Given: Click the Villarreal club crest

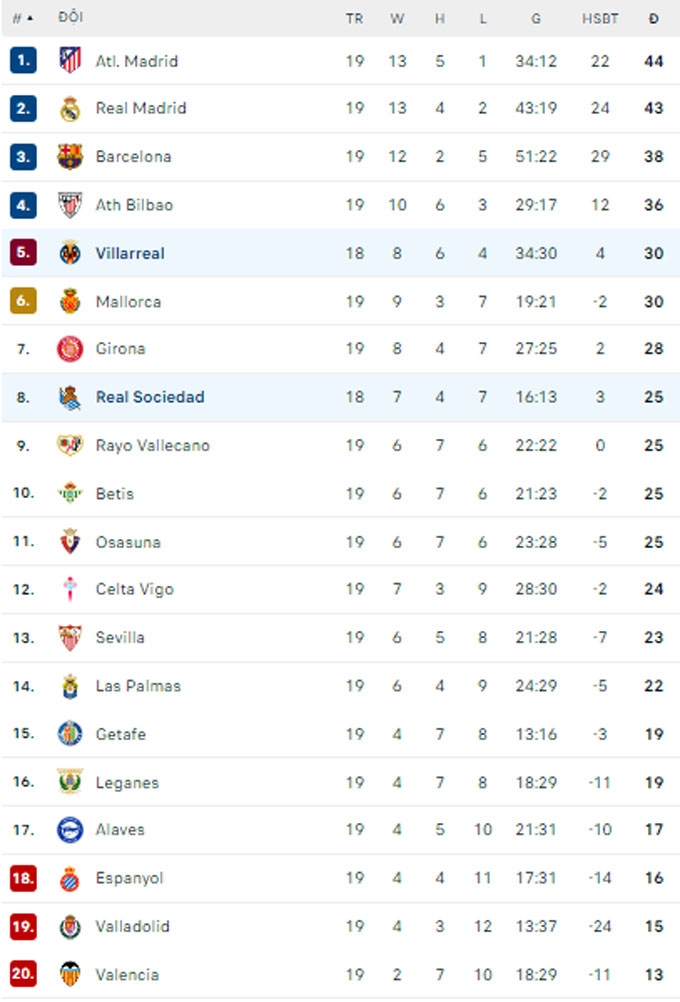Looking at the screenshot, I should 69,253.
